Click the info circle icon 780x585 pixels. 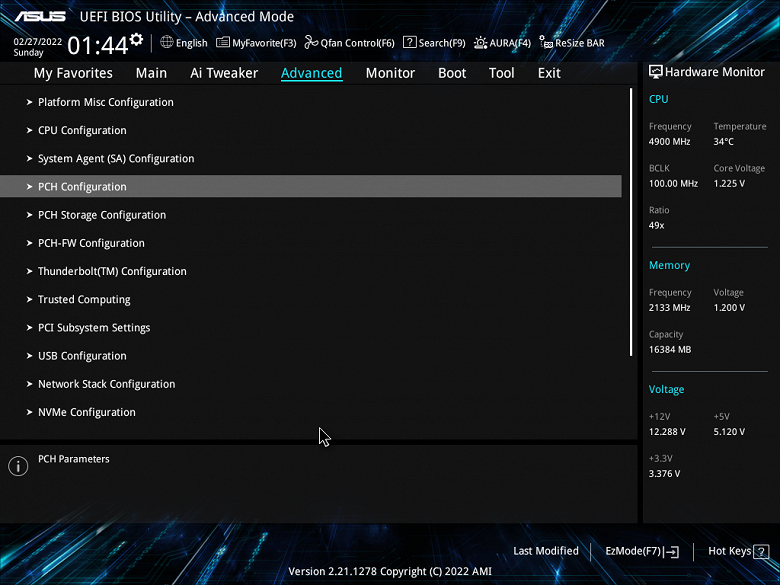pos(18,466)
